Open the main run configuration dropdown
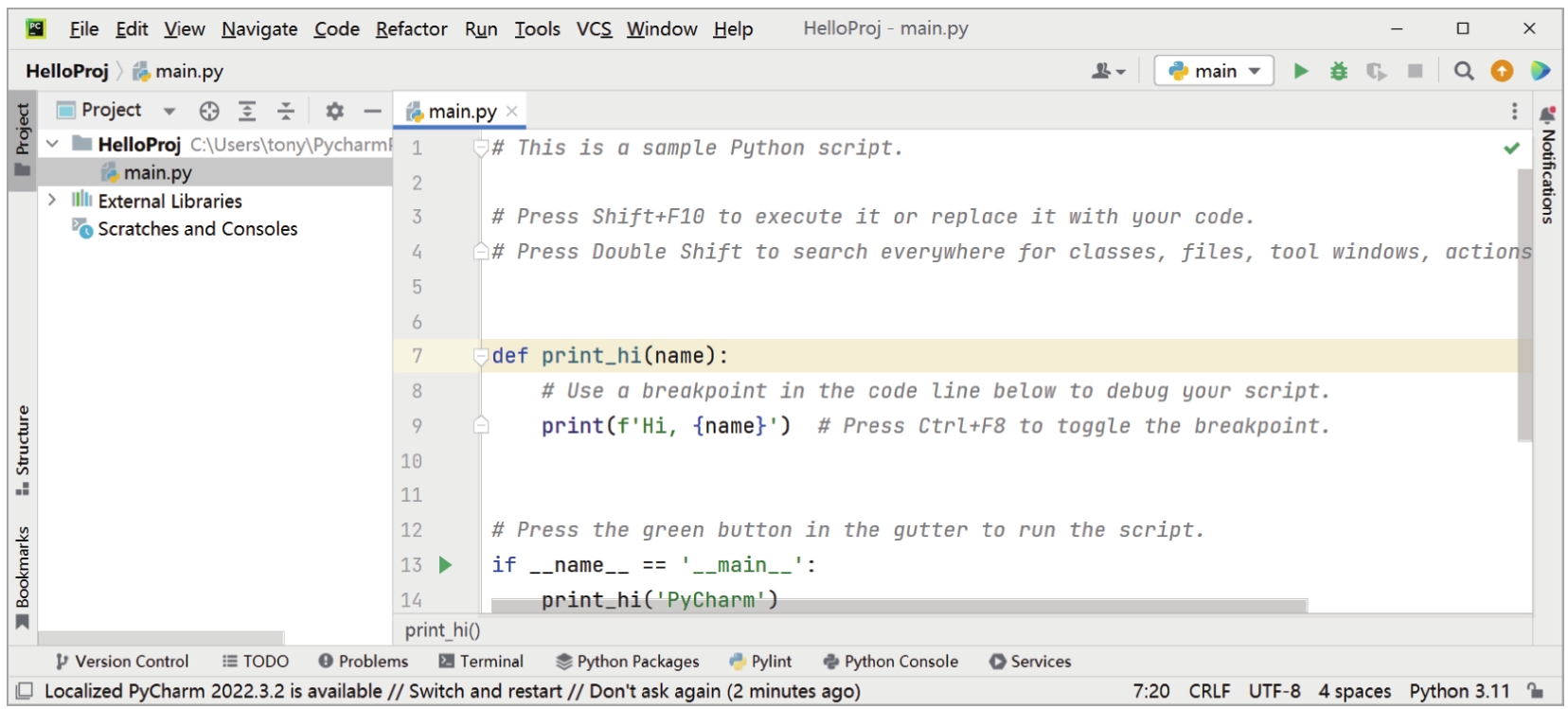The width and height of the screenshot is (1568, 709). tap(1215, 71)
